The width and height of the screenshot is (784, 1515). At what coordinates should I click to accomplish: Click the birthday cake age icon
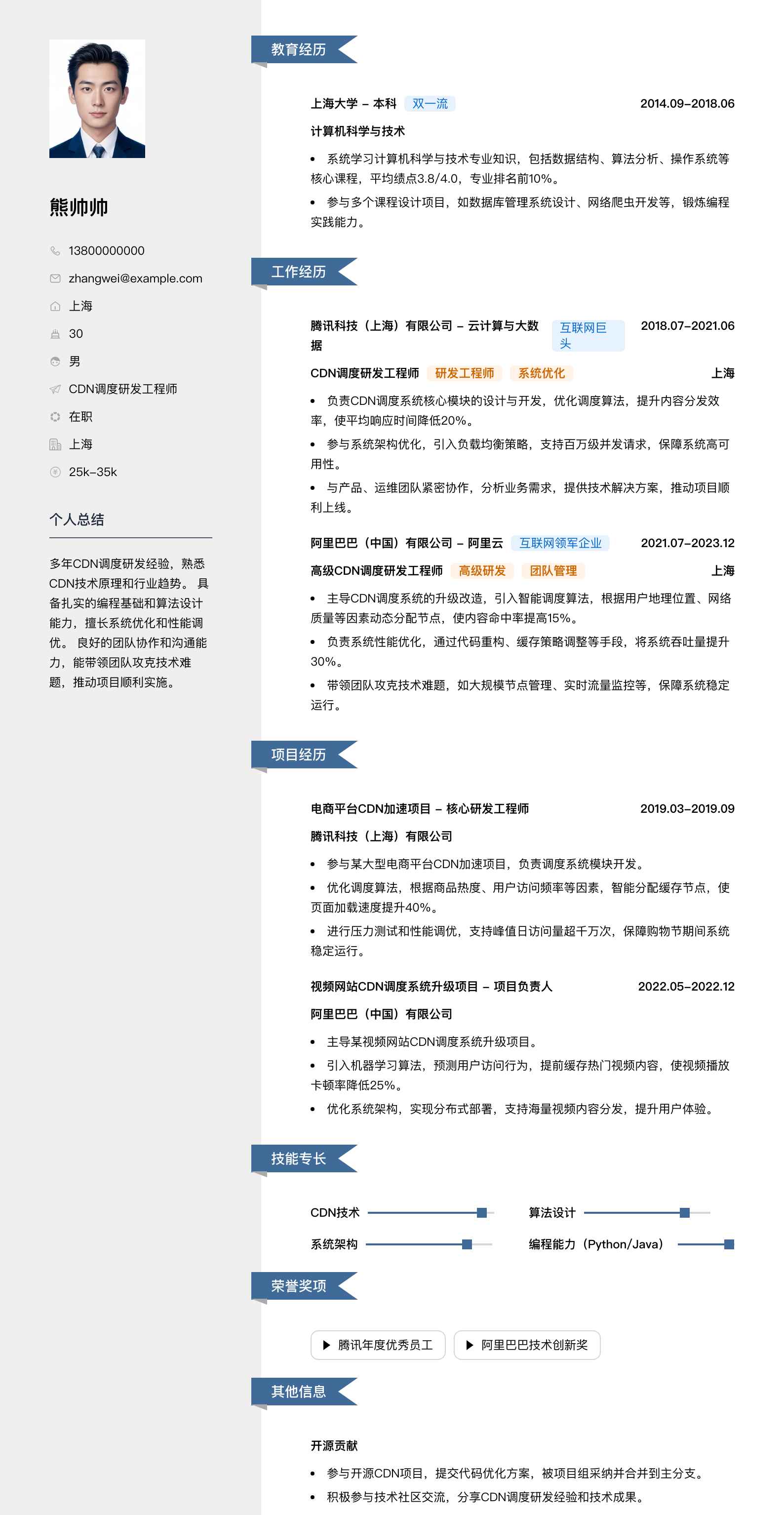coord(55,333)
